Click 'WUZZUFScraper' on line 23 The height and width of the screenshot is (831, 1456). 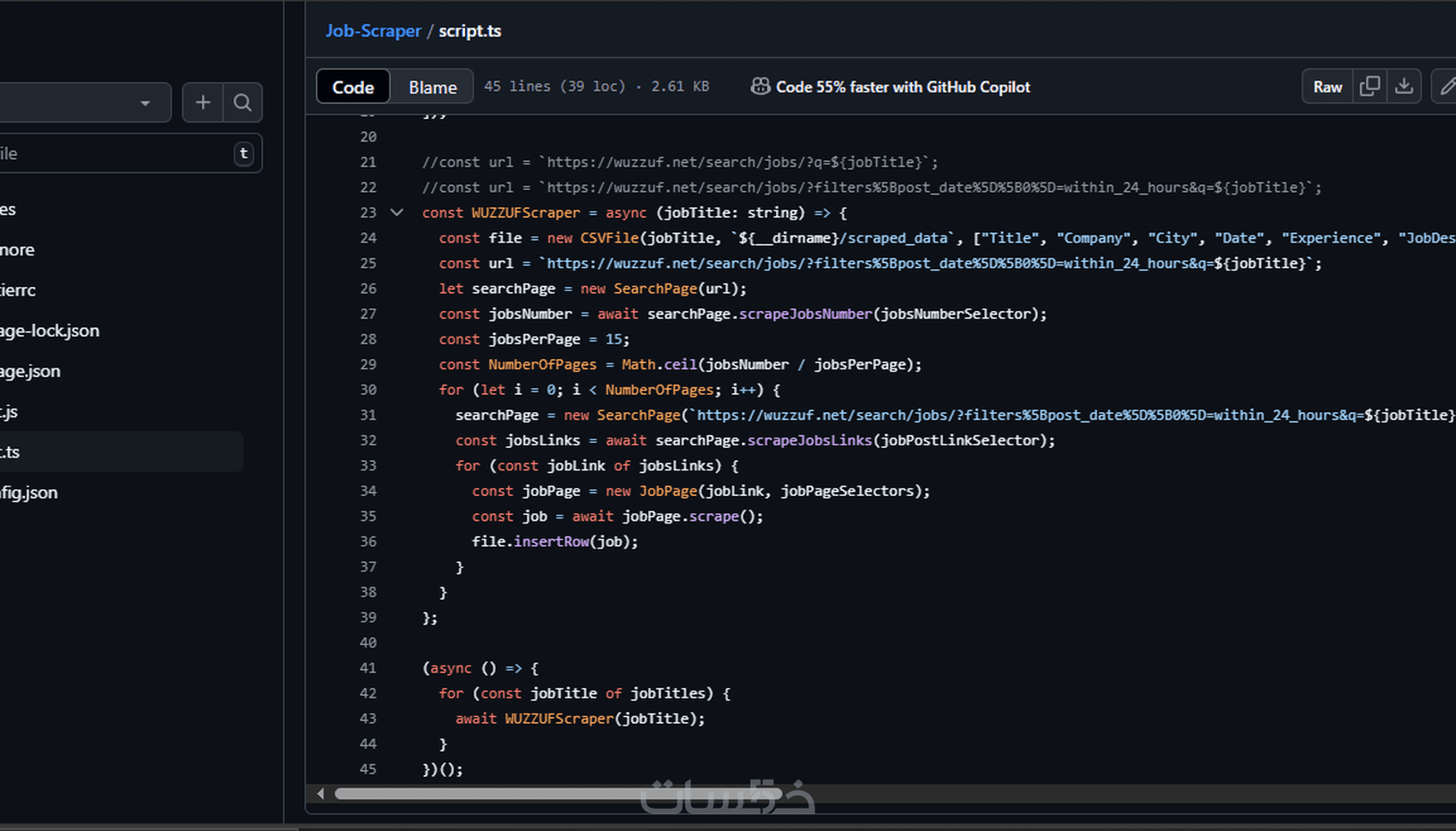pos(525,212)
